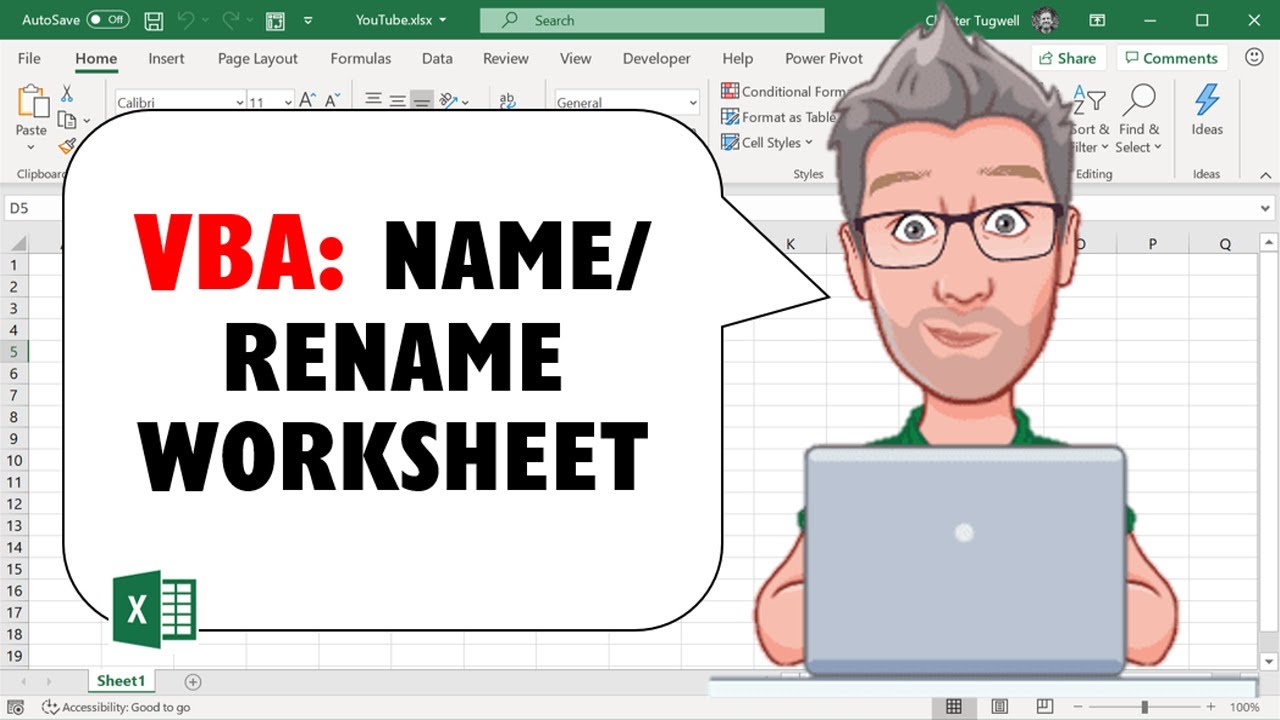The width and height of the screenshot is (1280, 720).
Task: Open the Help tab
Action: pyautogui.click(x=737, y=58)
